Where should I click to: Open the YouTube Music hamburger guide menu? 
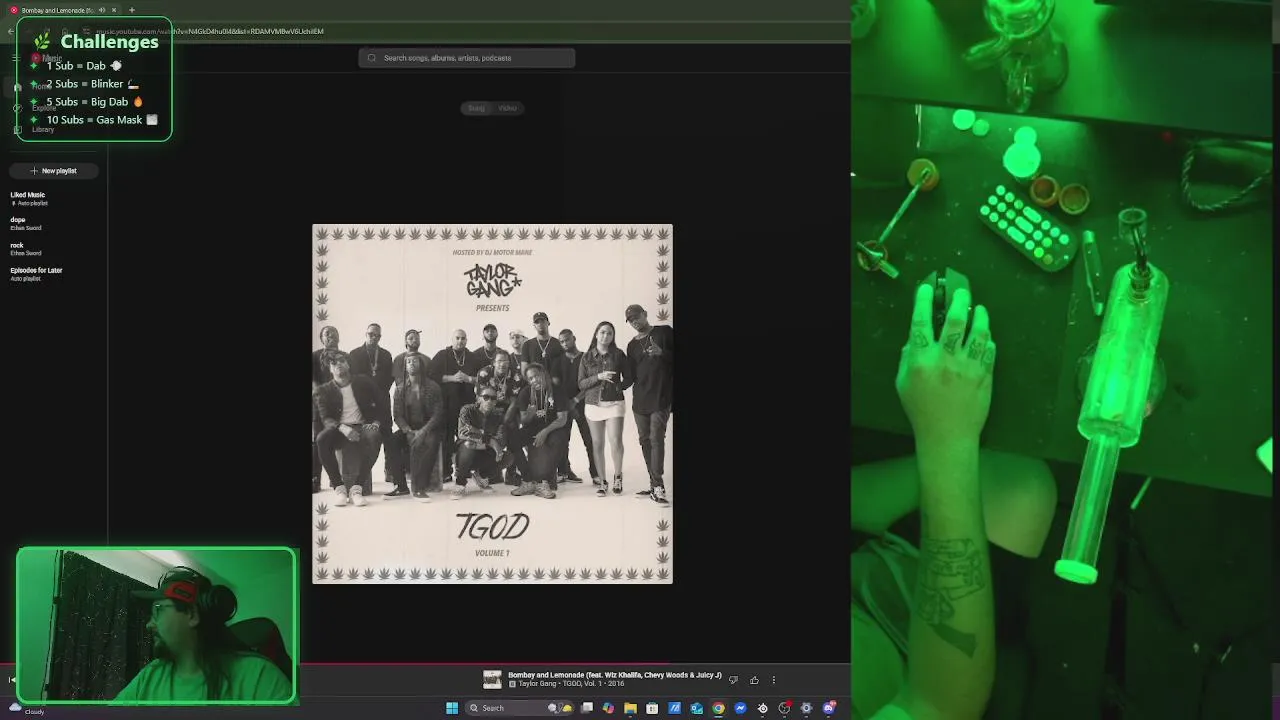tap(16, 58)
